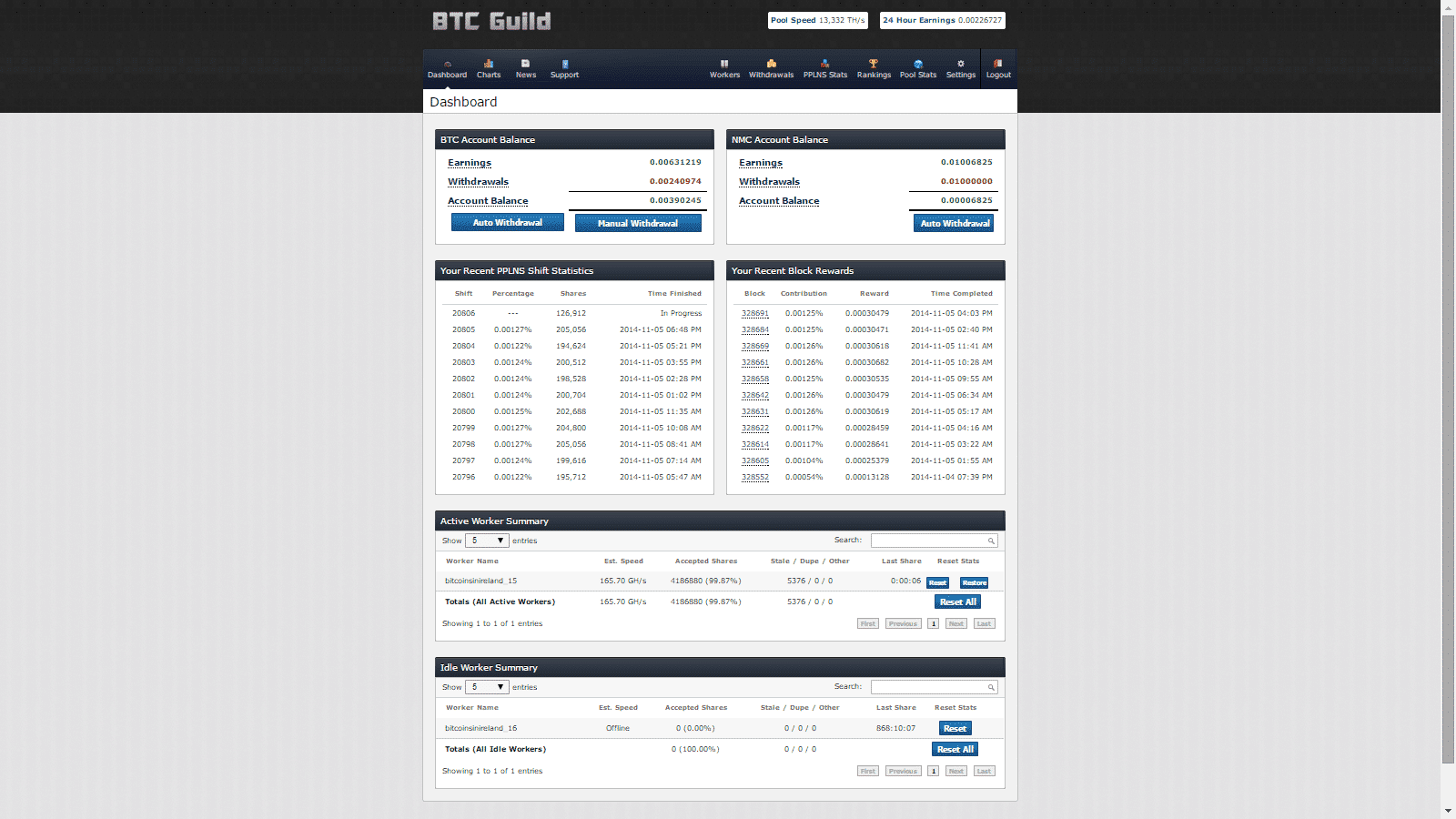The width and height of the screenshot is (1456, 819).
Task: Click BTC Auto Withdrawal button
Action: (508, 223)
